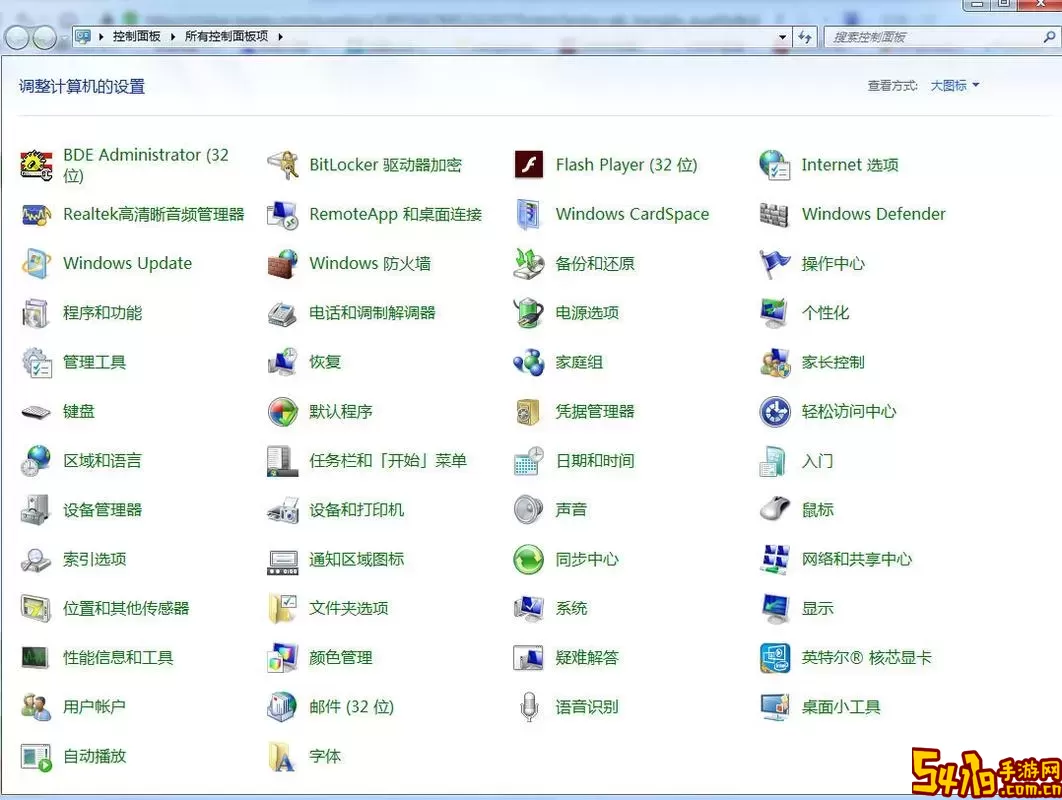Expand the 大图标 view mode dropdown

click(x=954, y=85)
